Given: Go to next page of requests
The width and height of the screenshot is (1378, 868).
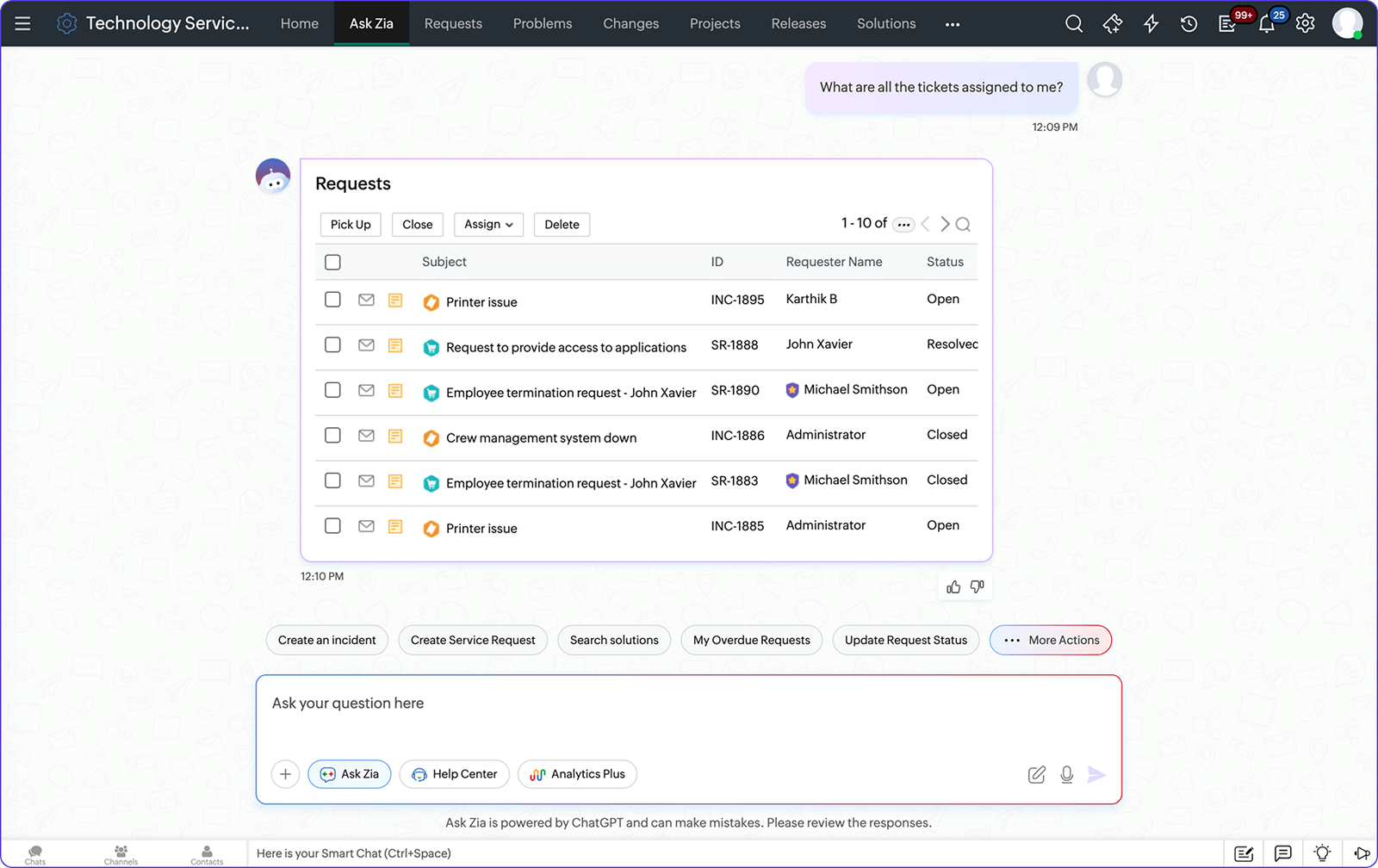Looking at the screenshot, I should 945,224.
